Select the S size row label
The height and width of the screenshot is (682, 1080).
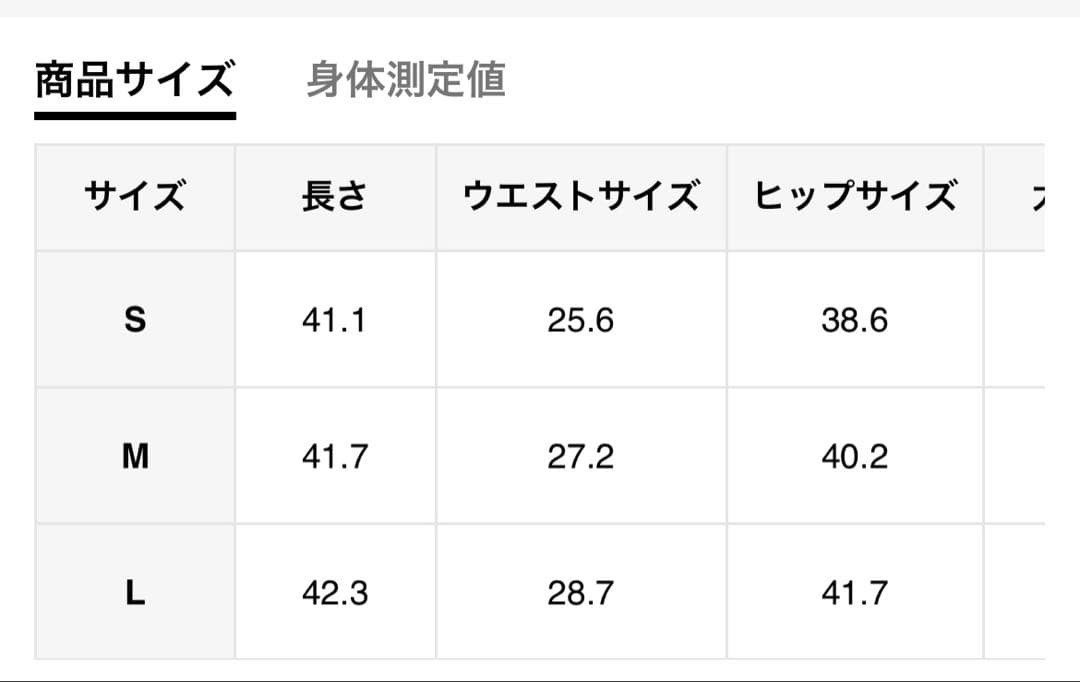coord(135,320)
